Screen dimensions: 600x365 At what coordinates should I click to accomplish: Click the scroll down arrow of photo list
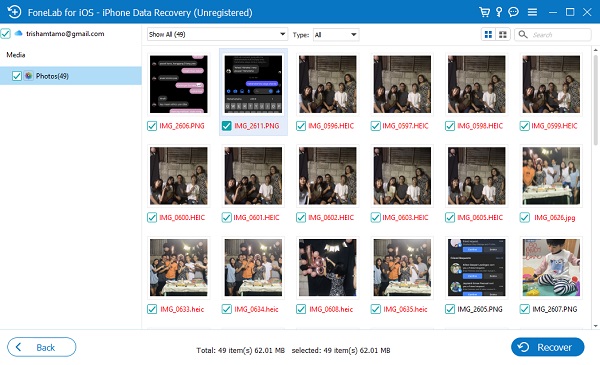[x=595, y=326]
